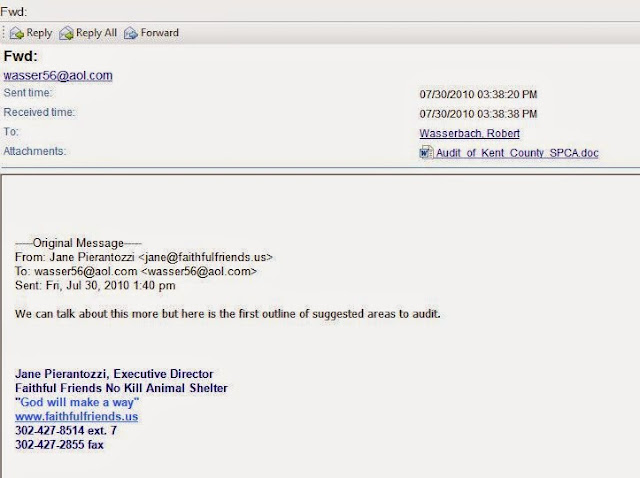This screenshot has height=478, width=640.
Task: Click the sentence about suggested areas to audit
Action: [228, 314]
